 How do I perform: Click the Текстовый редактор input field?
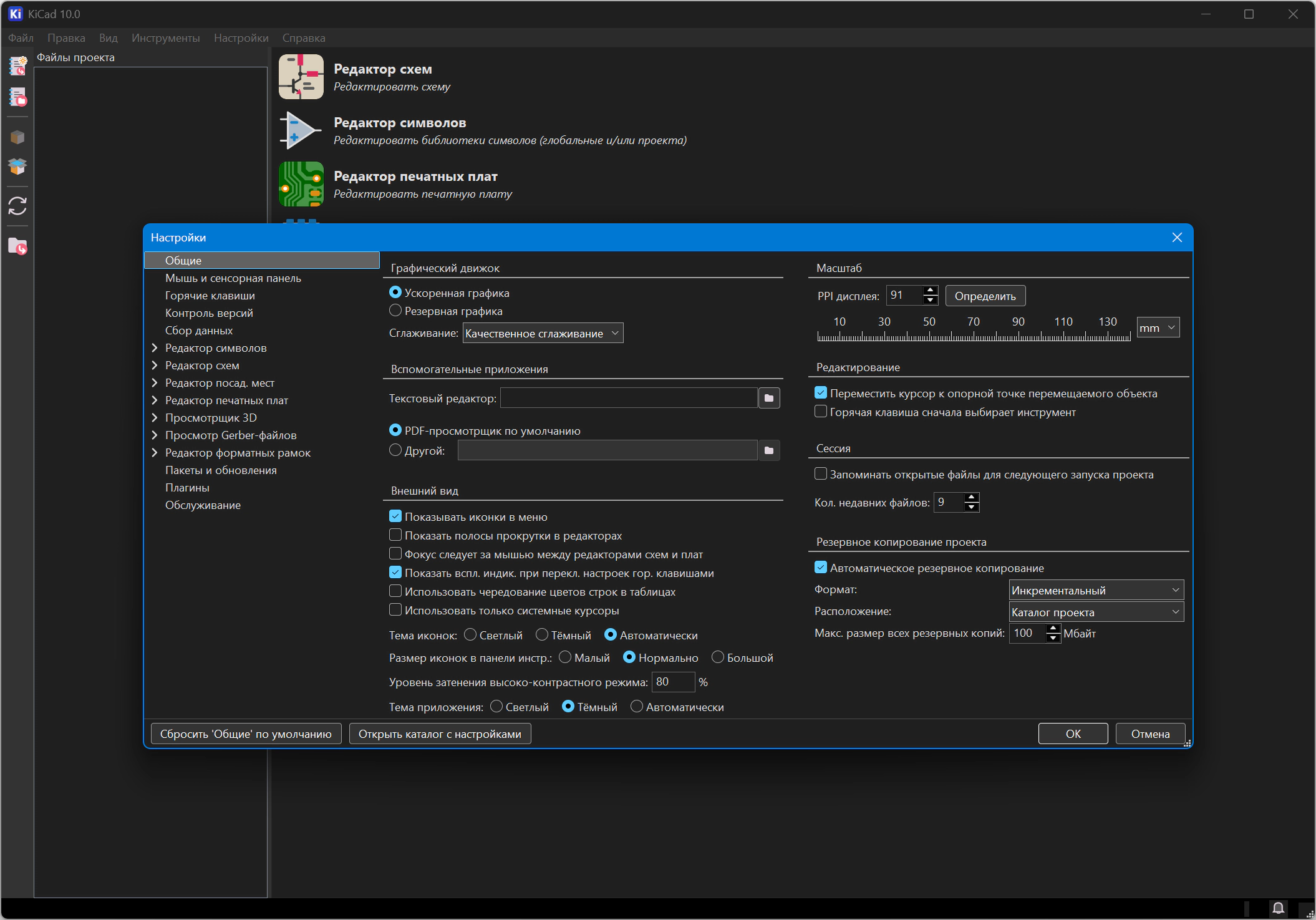pyautogui.click(x=629, y=398)
